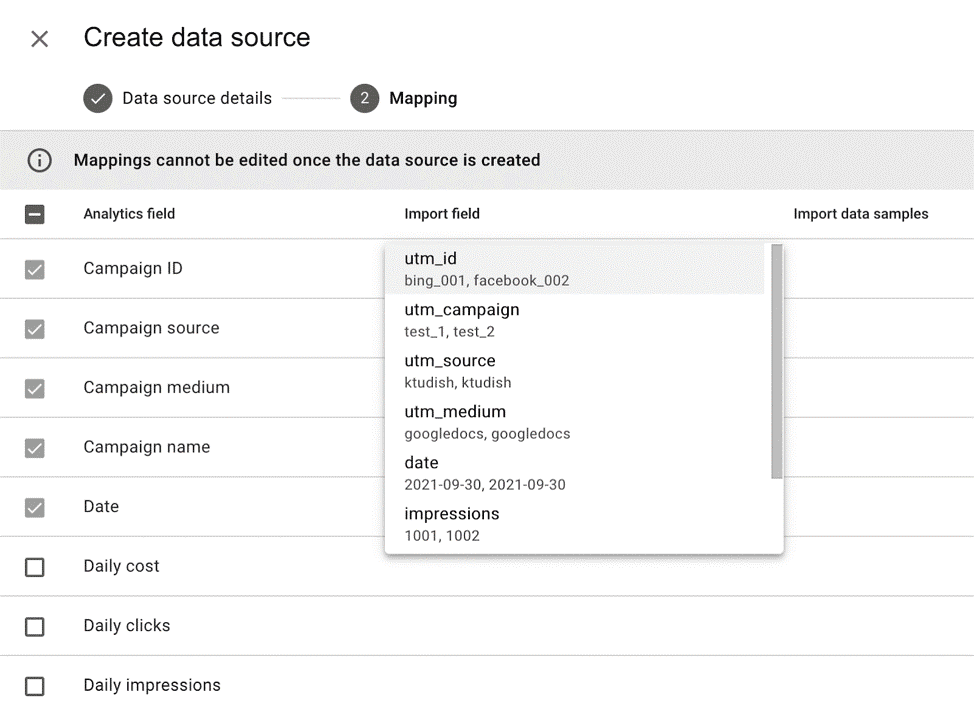Click the info icon beside the mappings warning
Image resolution: width=974 pixels, height=712 pixels.
[39, 160]
